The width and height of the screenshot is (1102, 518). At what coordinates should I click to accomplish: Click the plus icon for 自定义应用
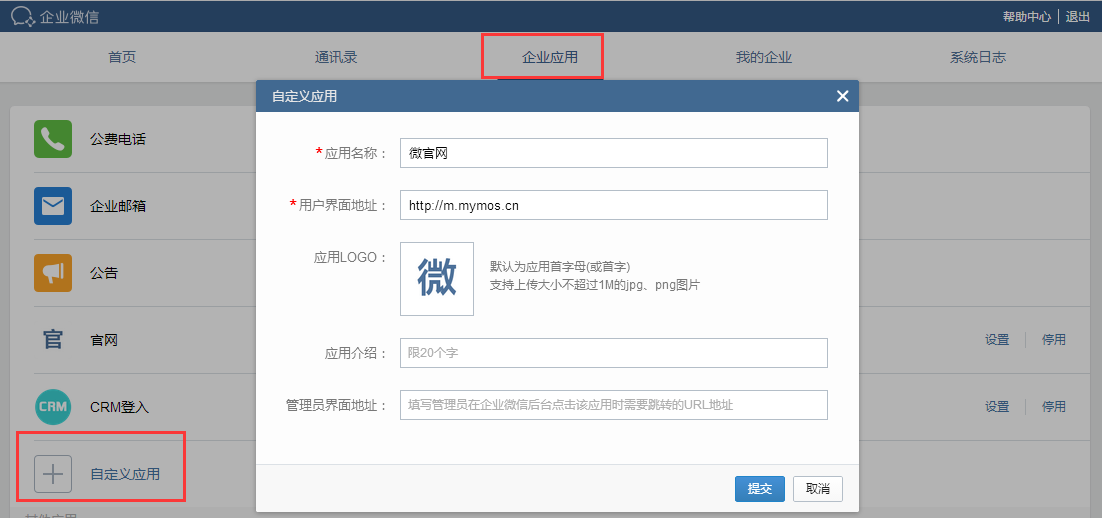point(53,473)
